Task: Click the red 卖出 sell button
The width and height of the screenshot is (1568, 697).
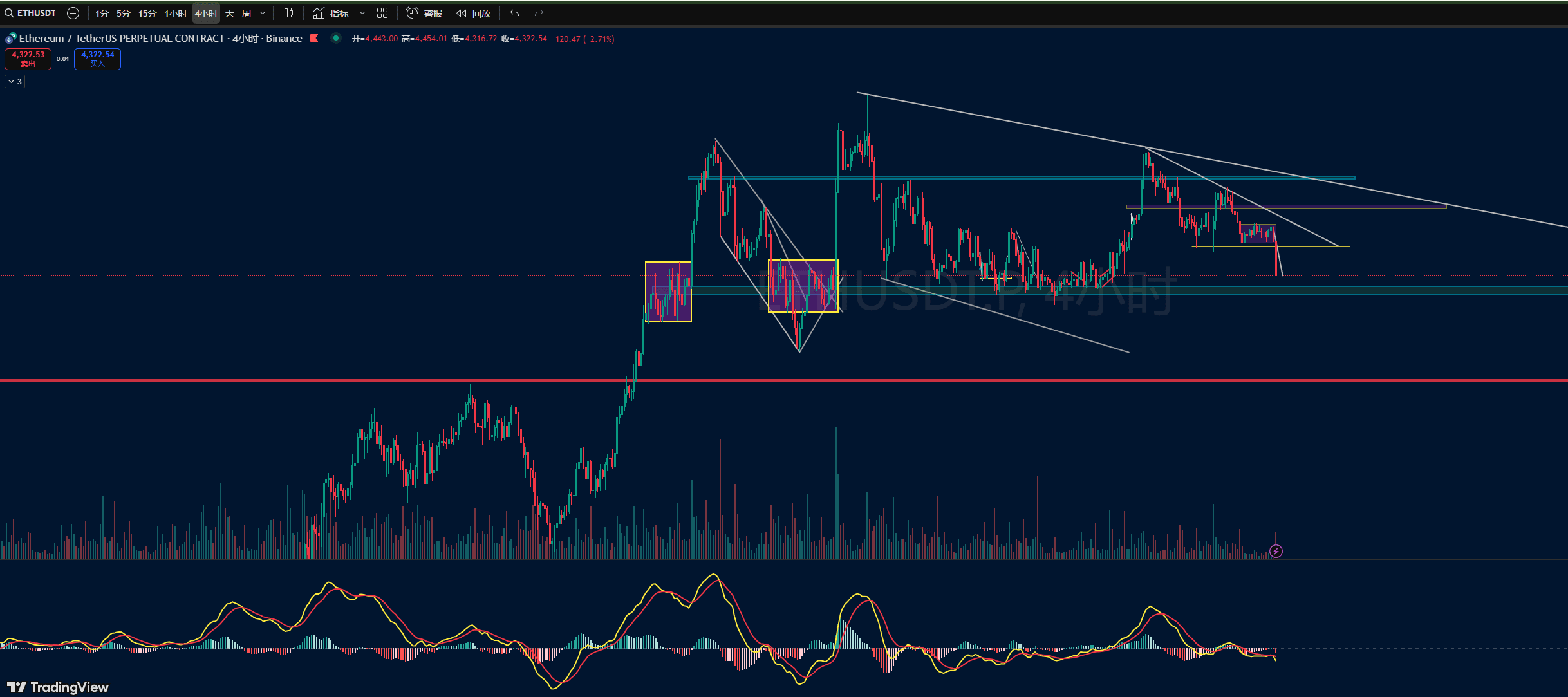Action: [28, 59]
